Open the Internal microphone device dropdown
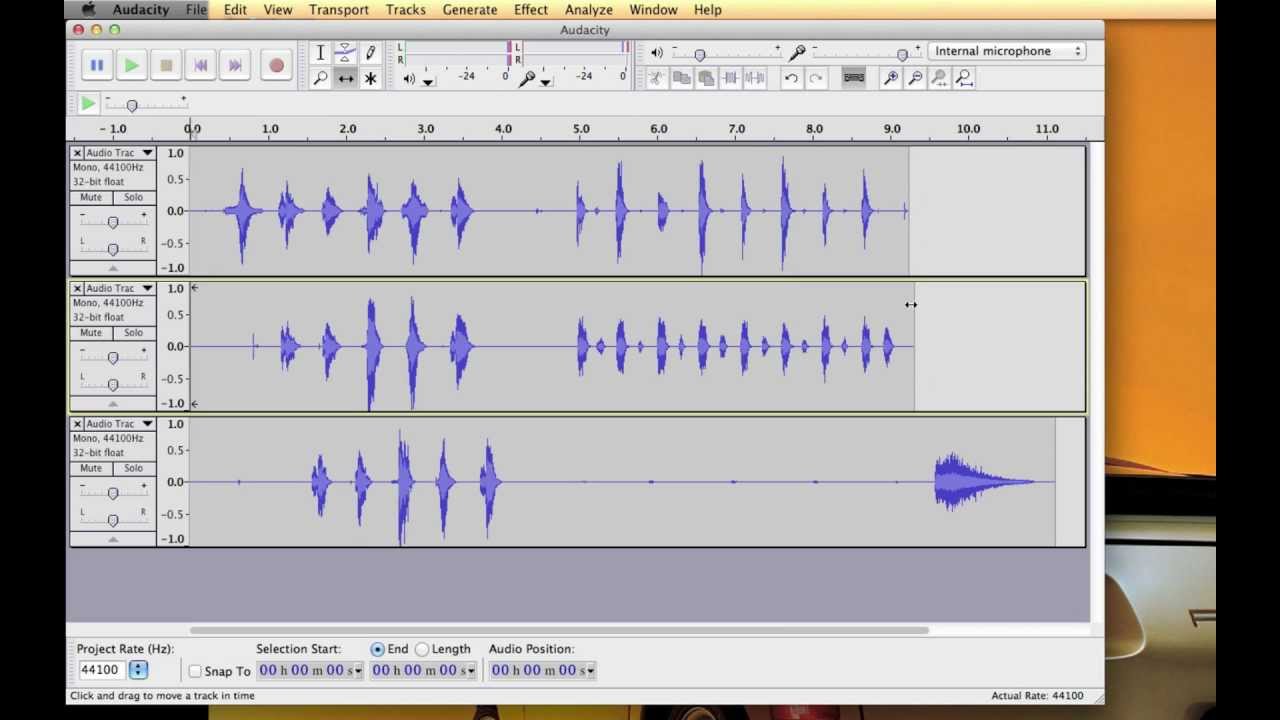1280x720 pixels. tap(1007, 51)
